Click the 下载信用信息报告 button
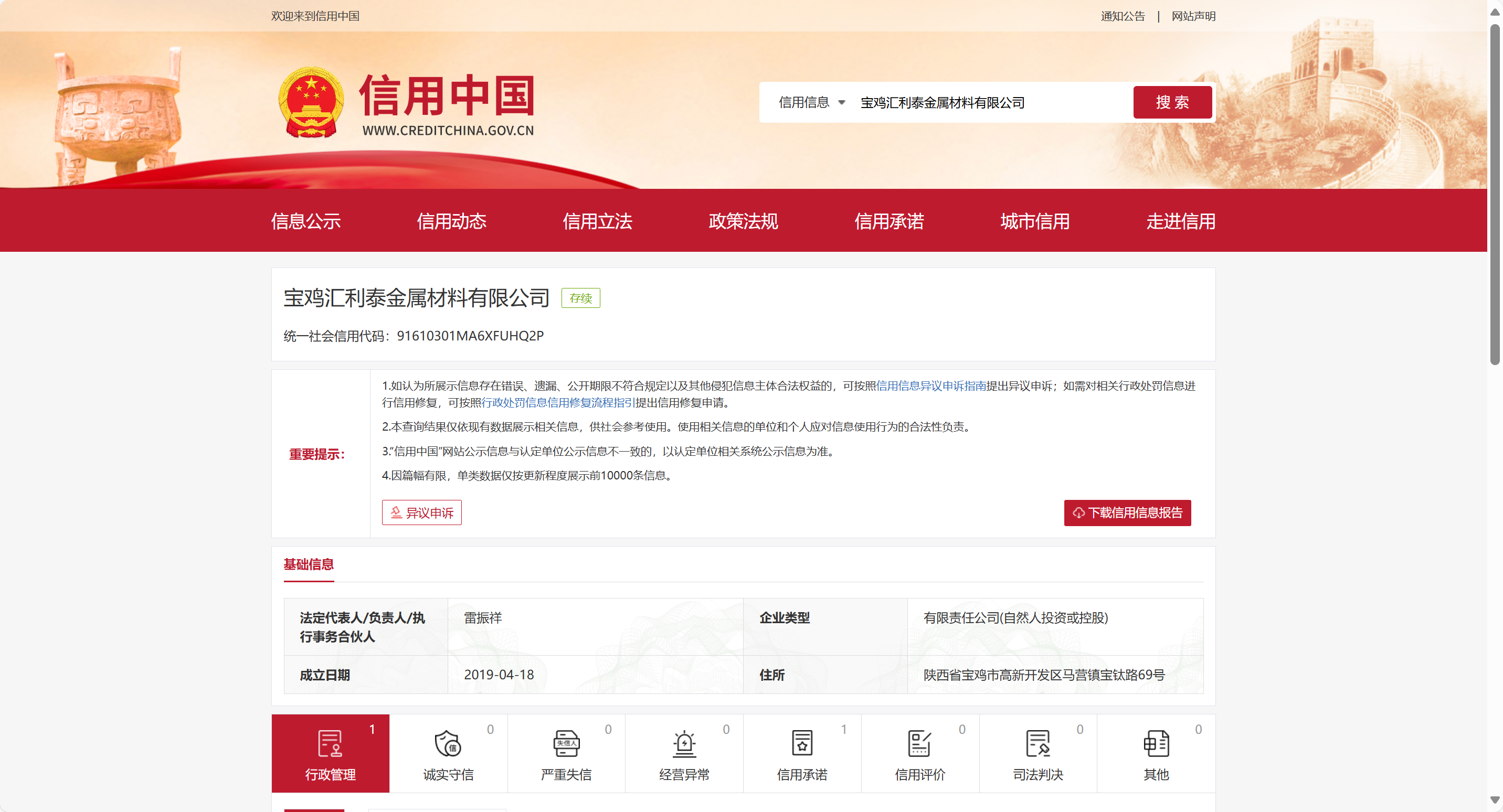This screenshot has height=812, width=1503. point(1127,513)
